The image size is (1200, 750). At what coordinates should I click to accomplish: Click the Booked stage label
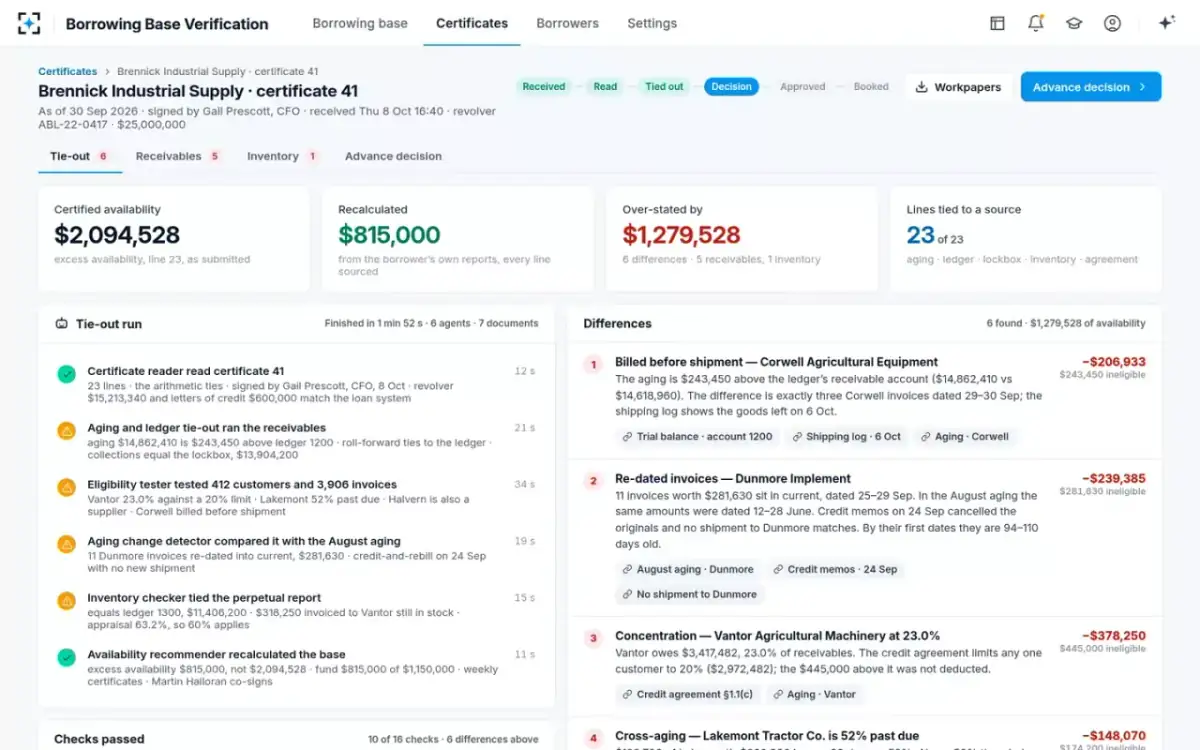(871, 87)
